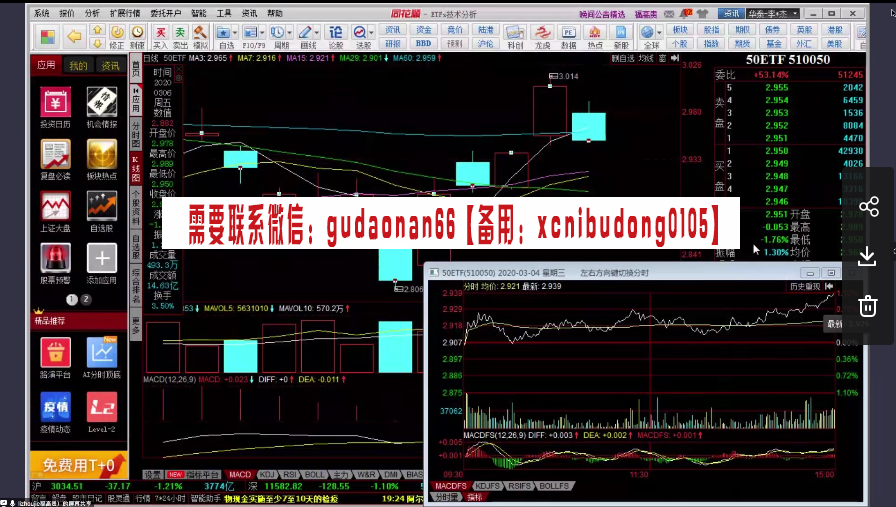Screen dimensions: 896x507
Task: Click the 免费用T+0 banner
Action: [x=79, y=464]
